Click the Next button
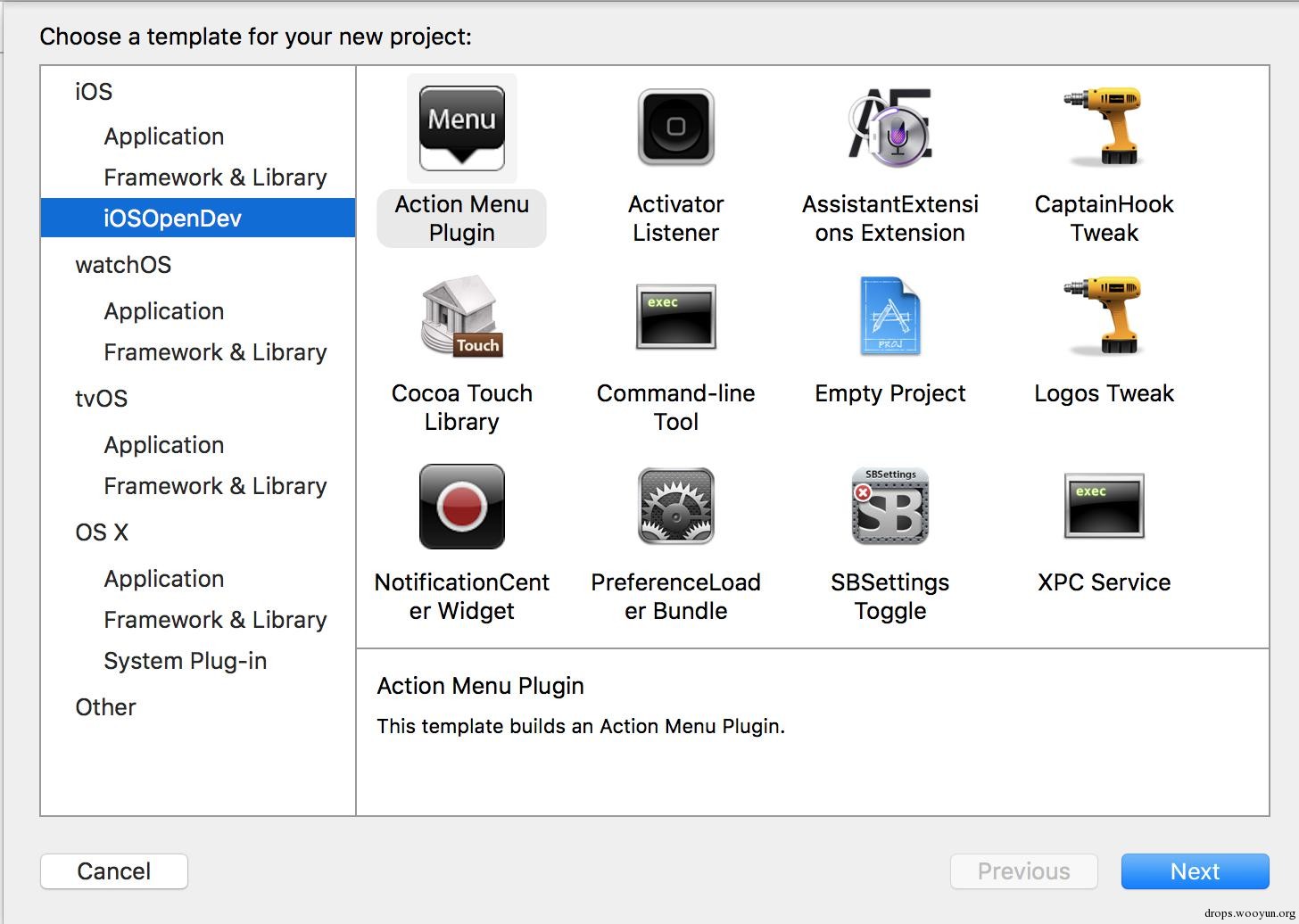Screen dimensions: 1299x924 (x=1195, y=871)
